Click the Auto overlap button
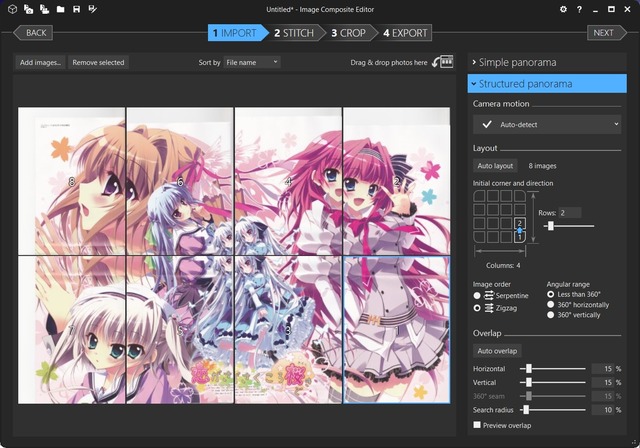640x448 pixels. [x=497, y=351]
